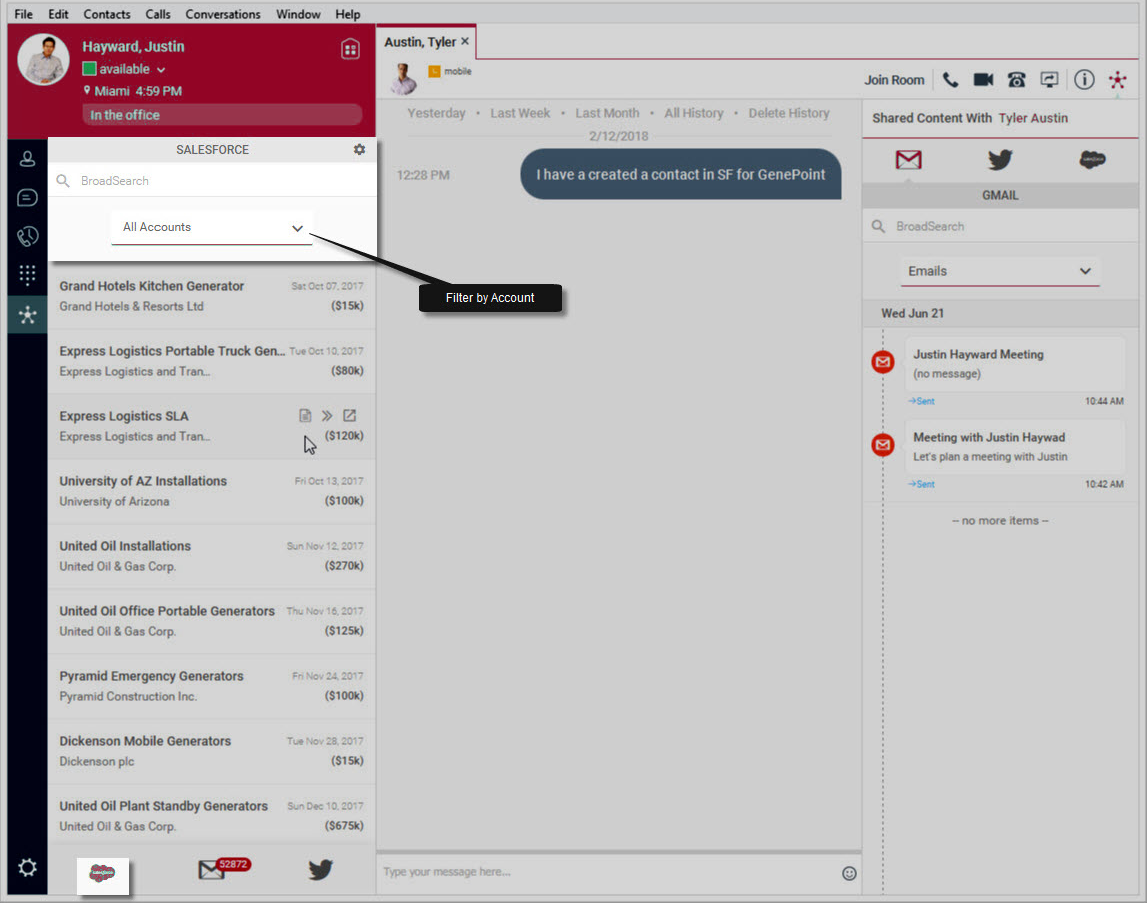Select Gmail icon in Shared Content panel
Viewport: 1147px width, 903px height.
click(909, 160)
